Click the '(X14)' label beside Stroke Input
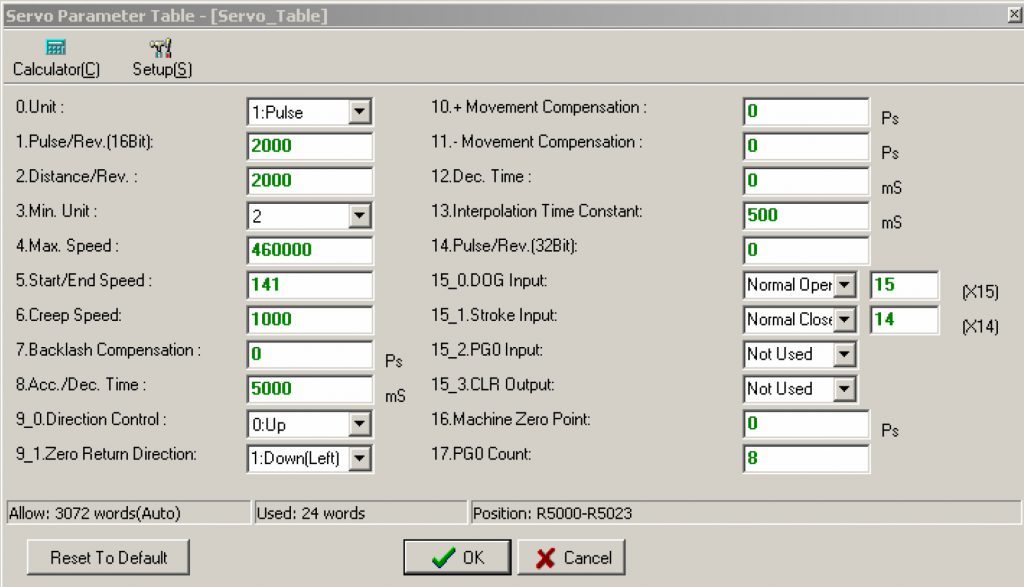1024x587 pixels. (x=980, y=326)
